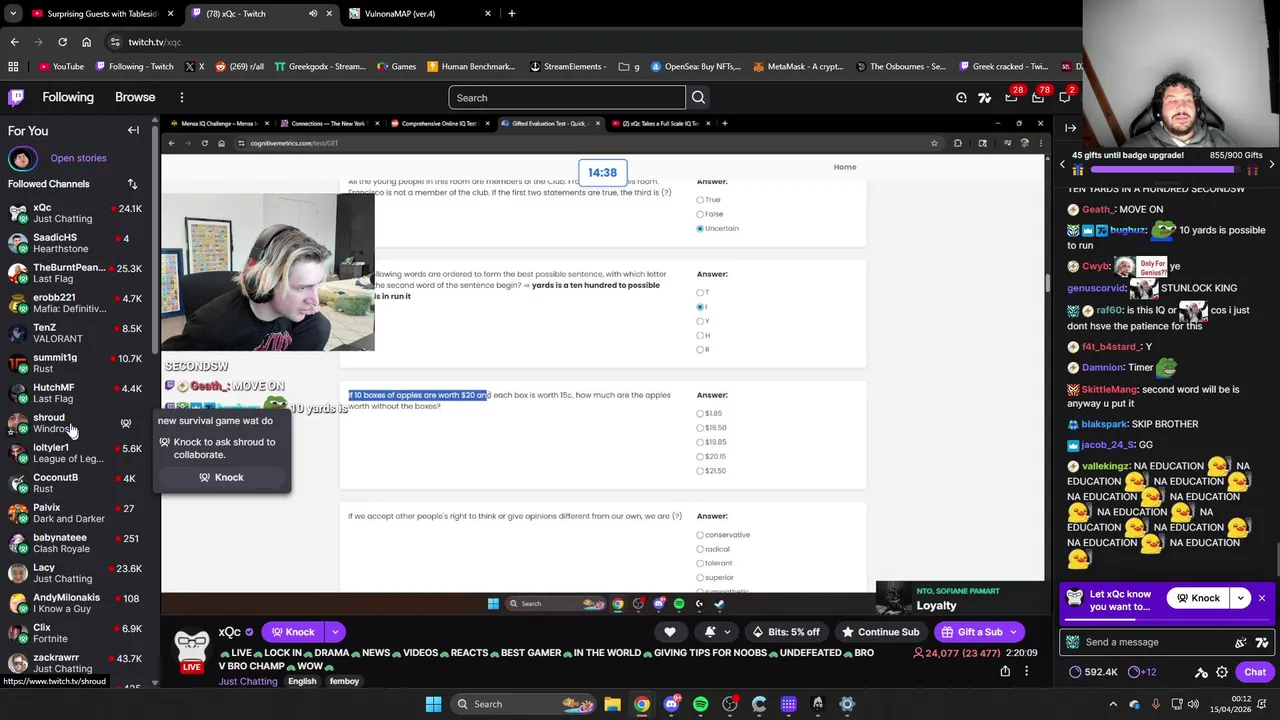Screen dimensions: 1280x720
Task: Click the heart follow button under stream
Action: click(x=670, y=632)
